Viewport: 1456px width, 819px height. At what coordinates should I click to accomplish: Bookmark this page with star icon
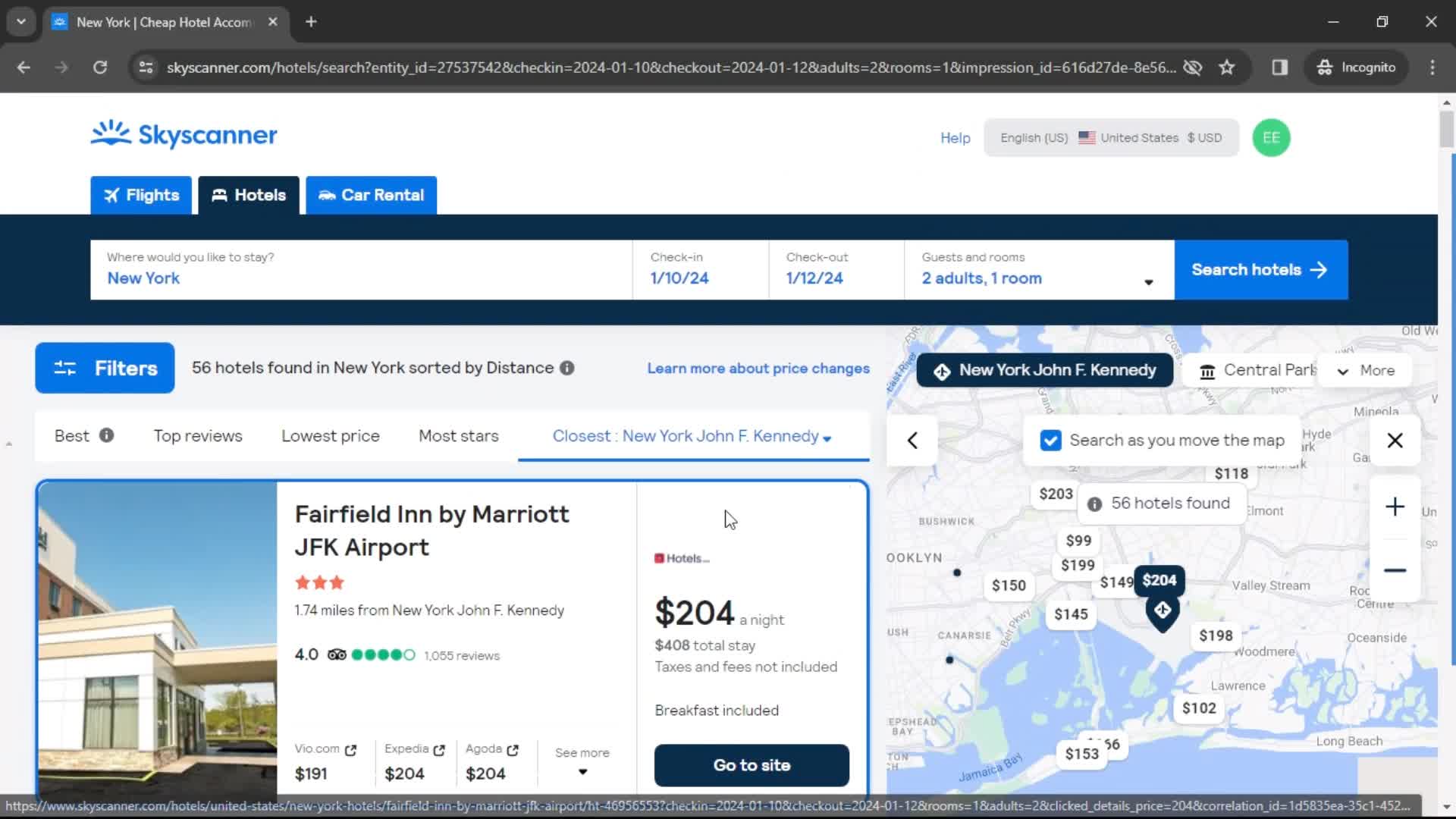(1227, 67)
